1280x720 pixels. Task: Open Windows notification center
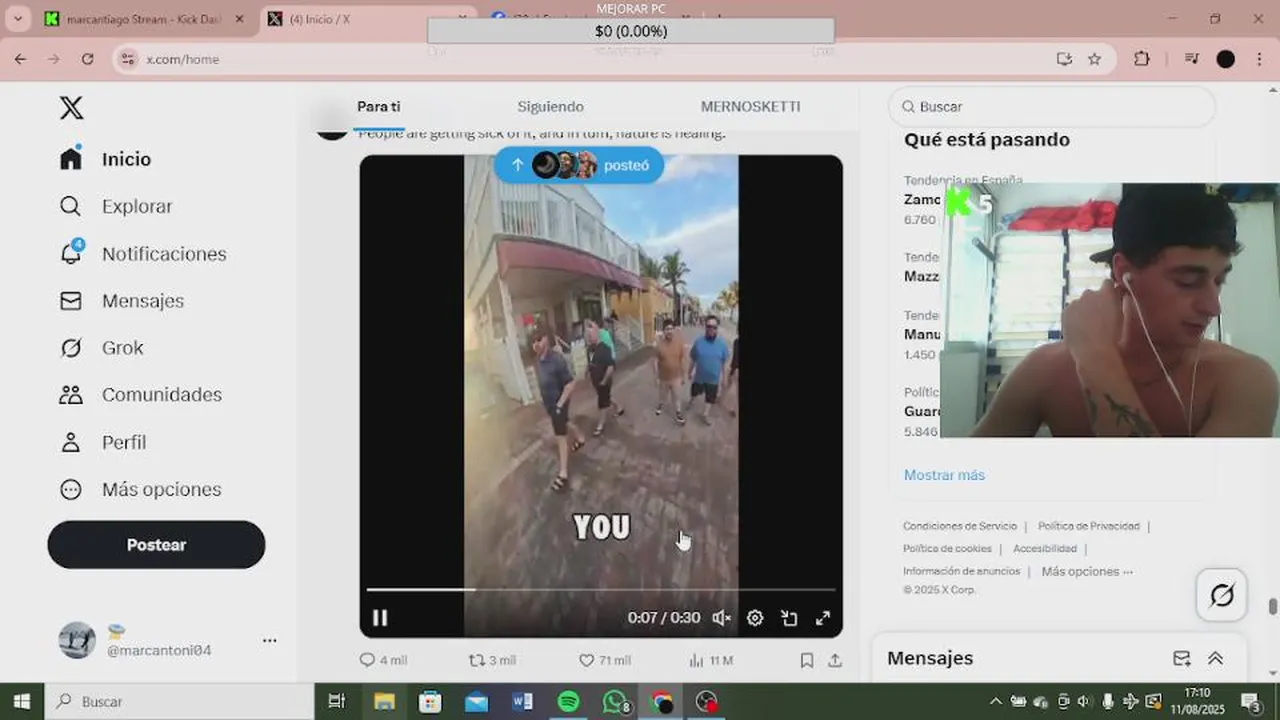tap(1251, 701)
